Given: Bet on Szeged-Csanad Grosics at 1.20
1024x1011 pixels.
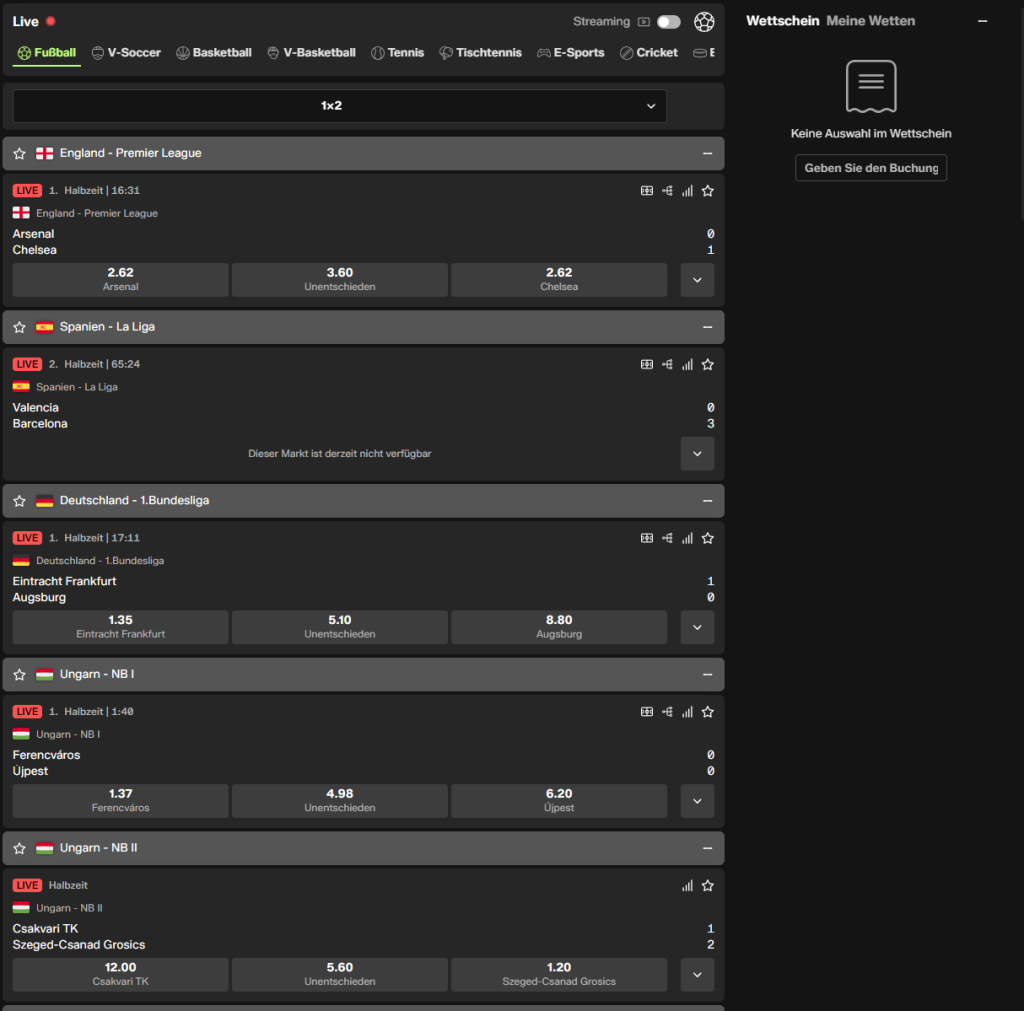Looking at the screenshot, I should pyautogui.click(x=559, y=974).
